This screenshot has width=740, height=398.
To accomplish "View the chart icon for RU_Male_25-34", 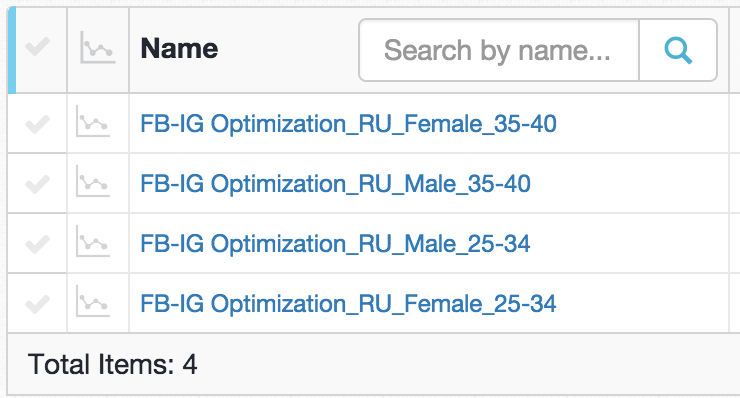I will [x=93, y=241].
